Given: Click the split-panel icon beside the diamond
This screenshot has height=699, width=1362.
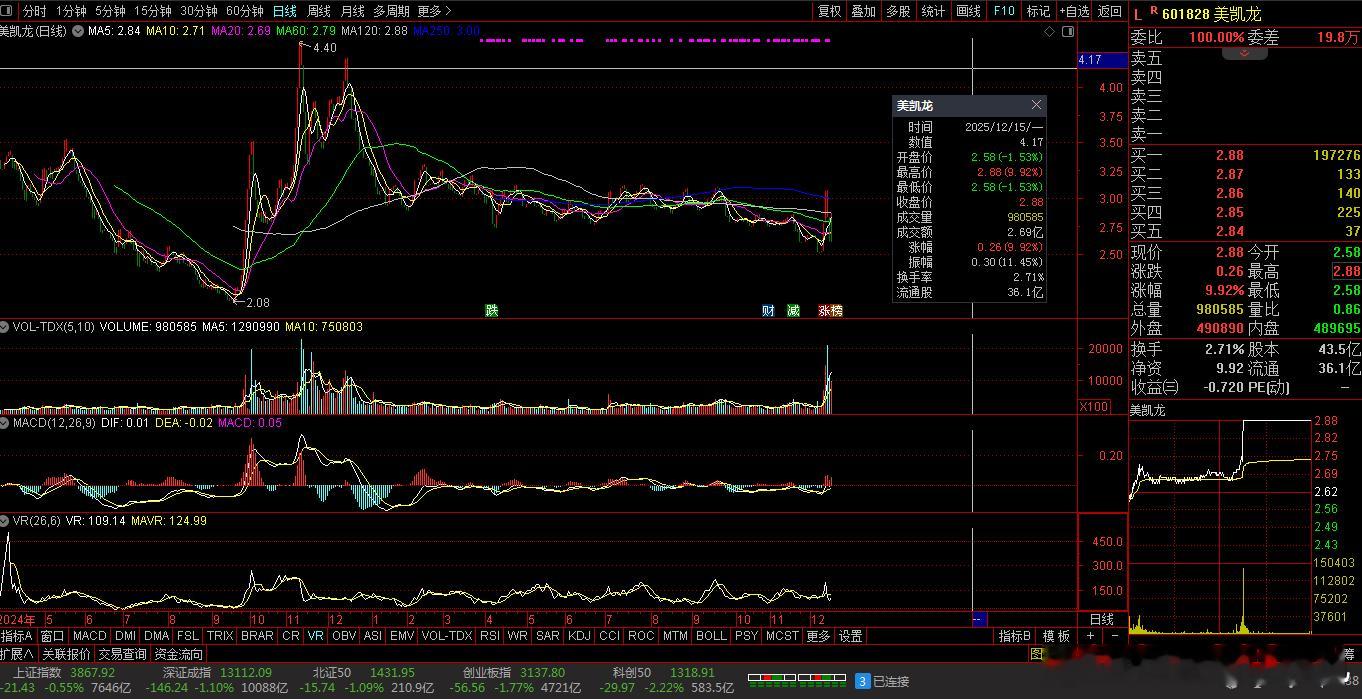Looking at the screenshot, I should pos(1068,32).
